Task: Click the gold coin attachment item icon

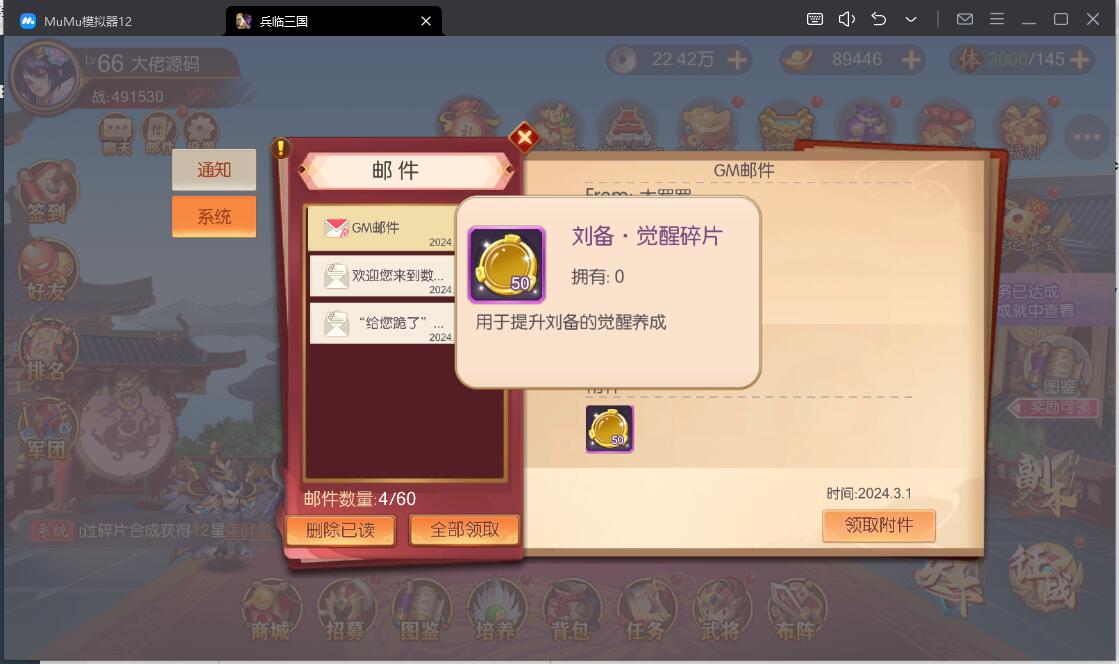Action: tap(609, 429)
